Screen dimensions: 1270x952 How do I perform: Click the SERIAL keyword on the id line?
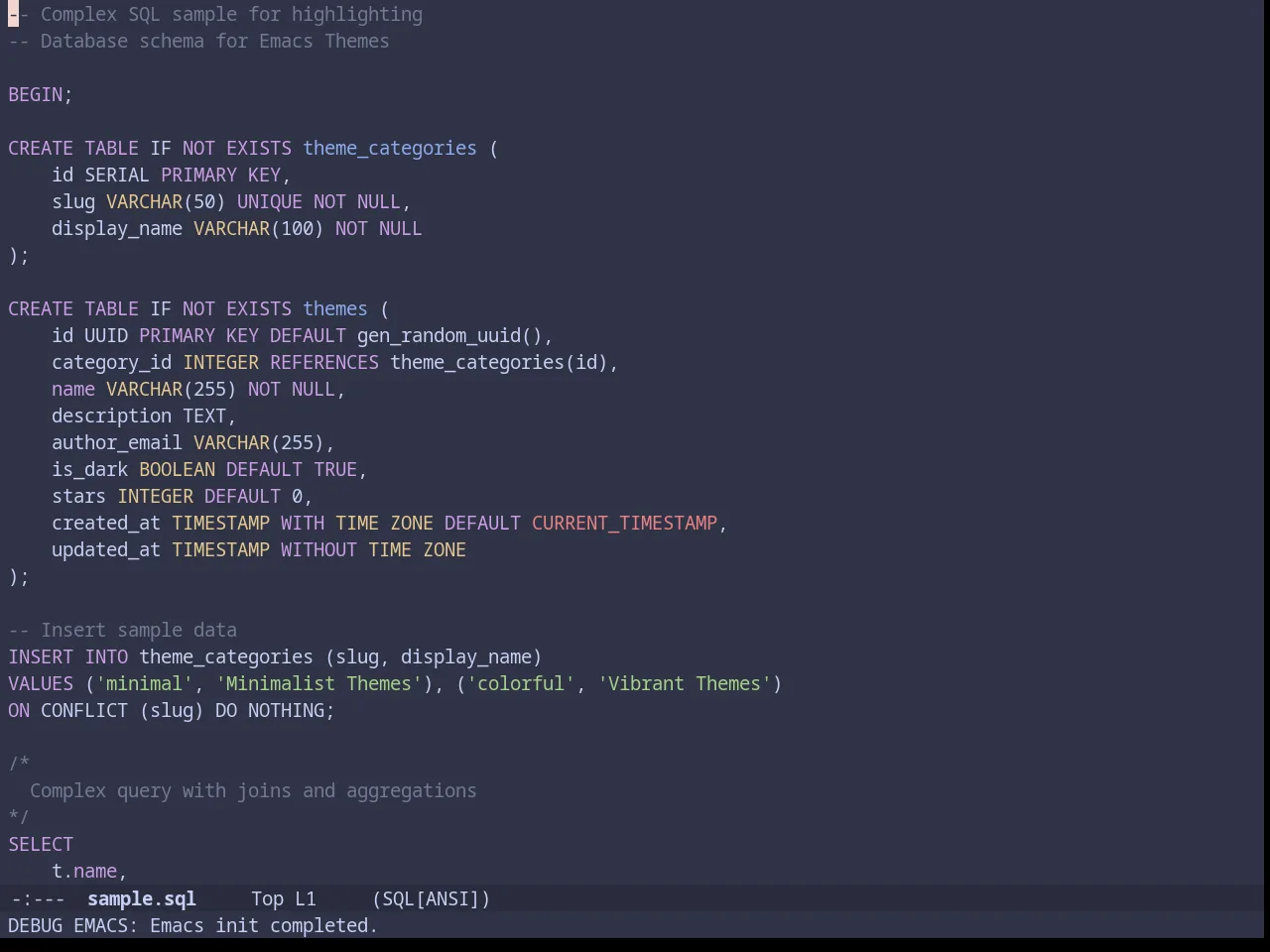(117, 175)
